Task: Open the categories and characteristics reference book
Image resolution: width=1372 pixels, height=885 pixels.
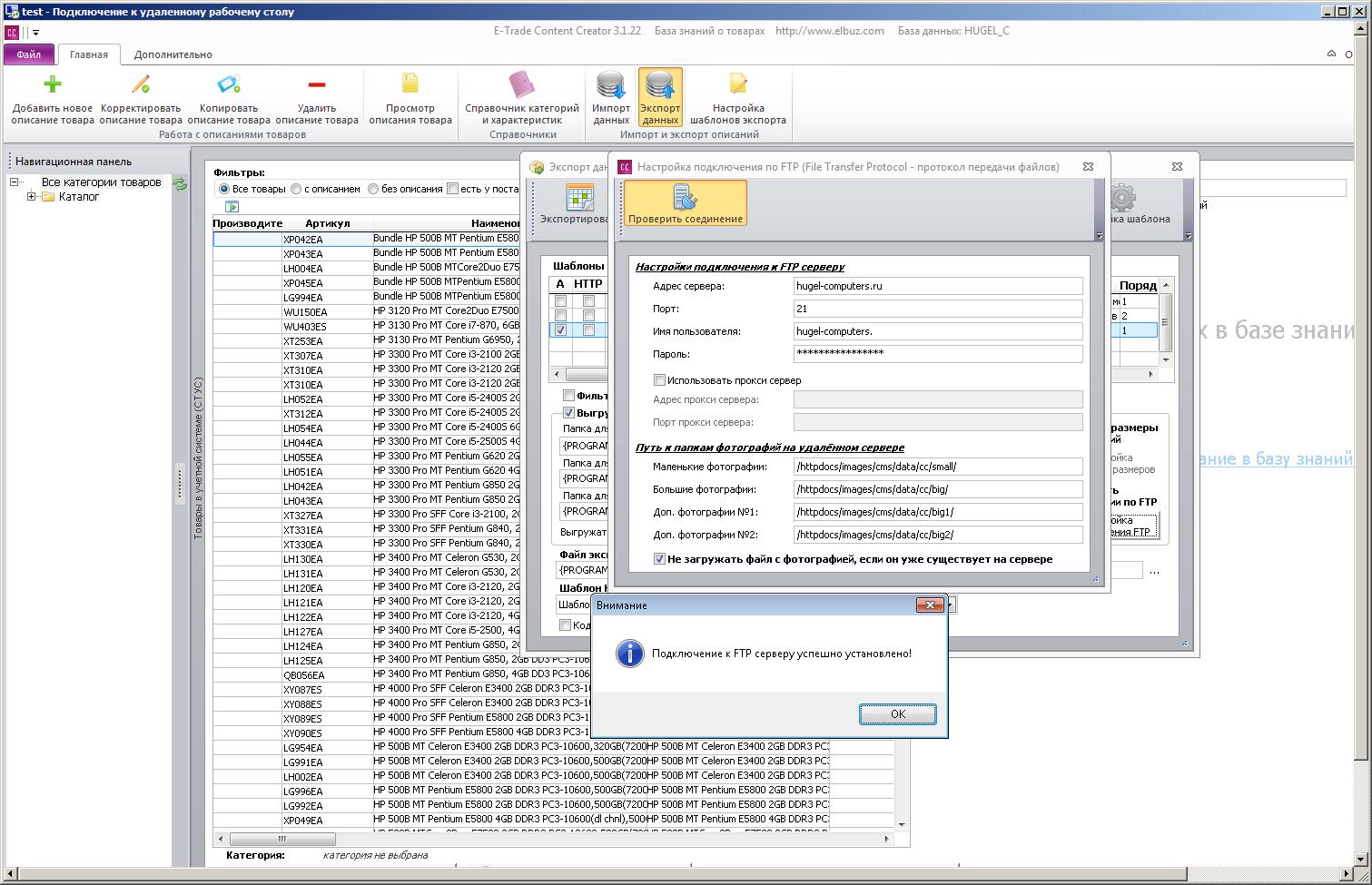Action: click(x=522, y=84)
